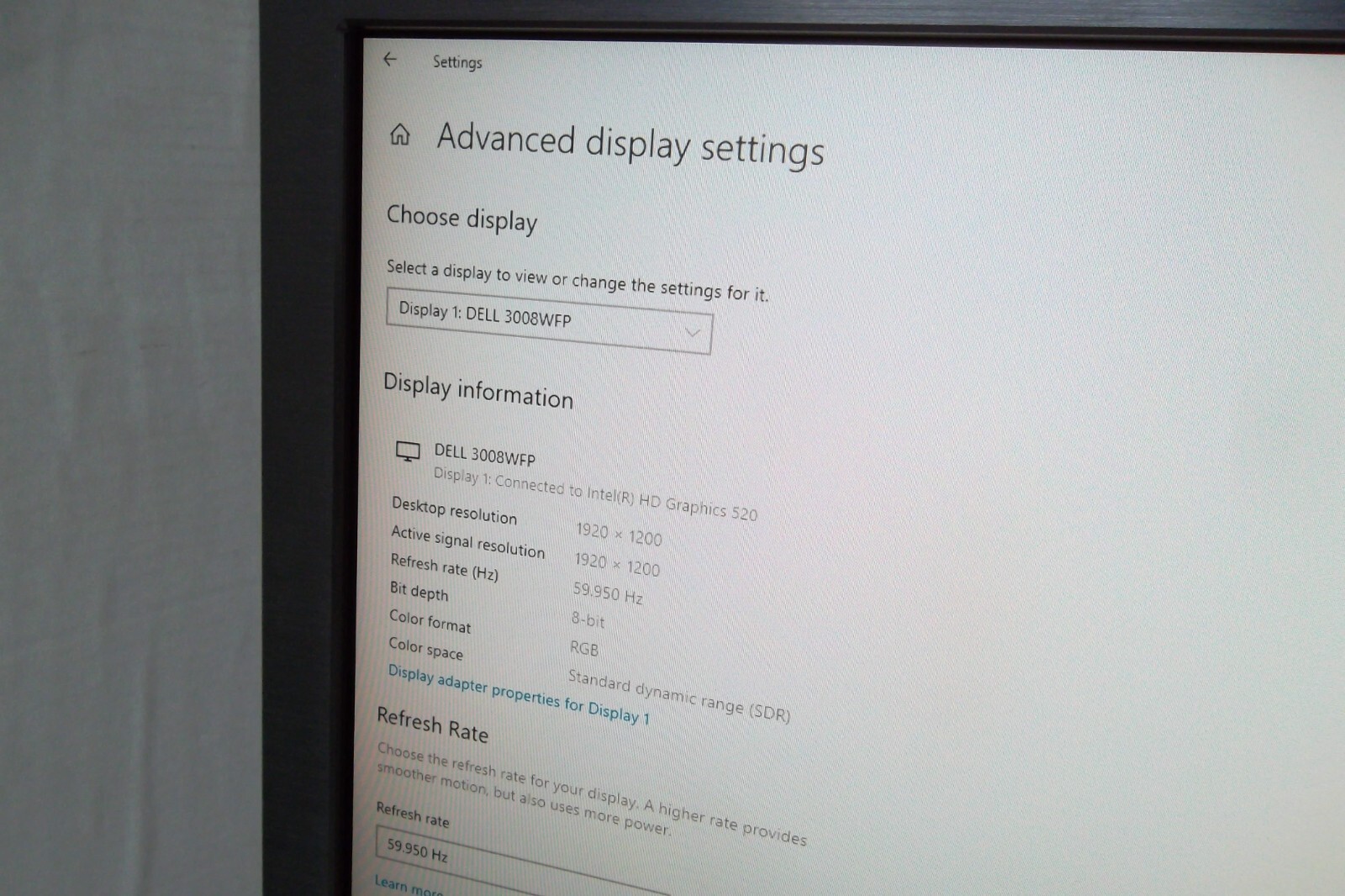Click the 59.950 Hz value in Display information
Image resolution: width=1345 pixels, height=896 pixels.
coord(608,593)
